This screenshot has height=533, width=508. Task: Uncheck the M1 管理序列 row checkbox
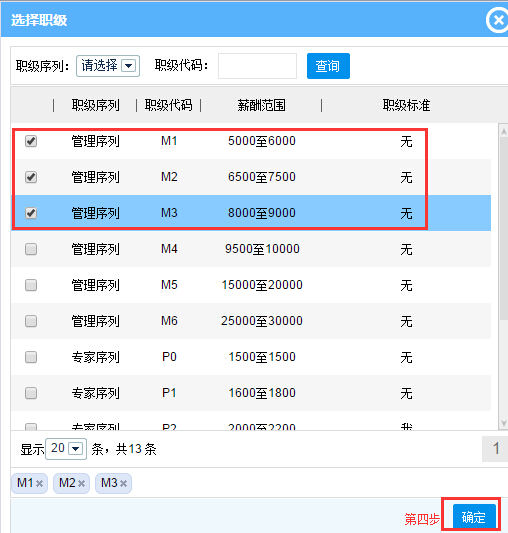pyautogui.click(x=31, y=141)
